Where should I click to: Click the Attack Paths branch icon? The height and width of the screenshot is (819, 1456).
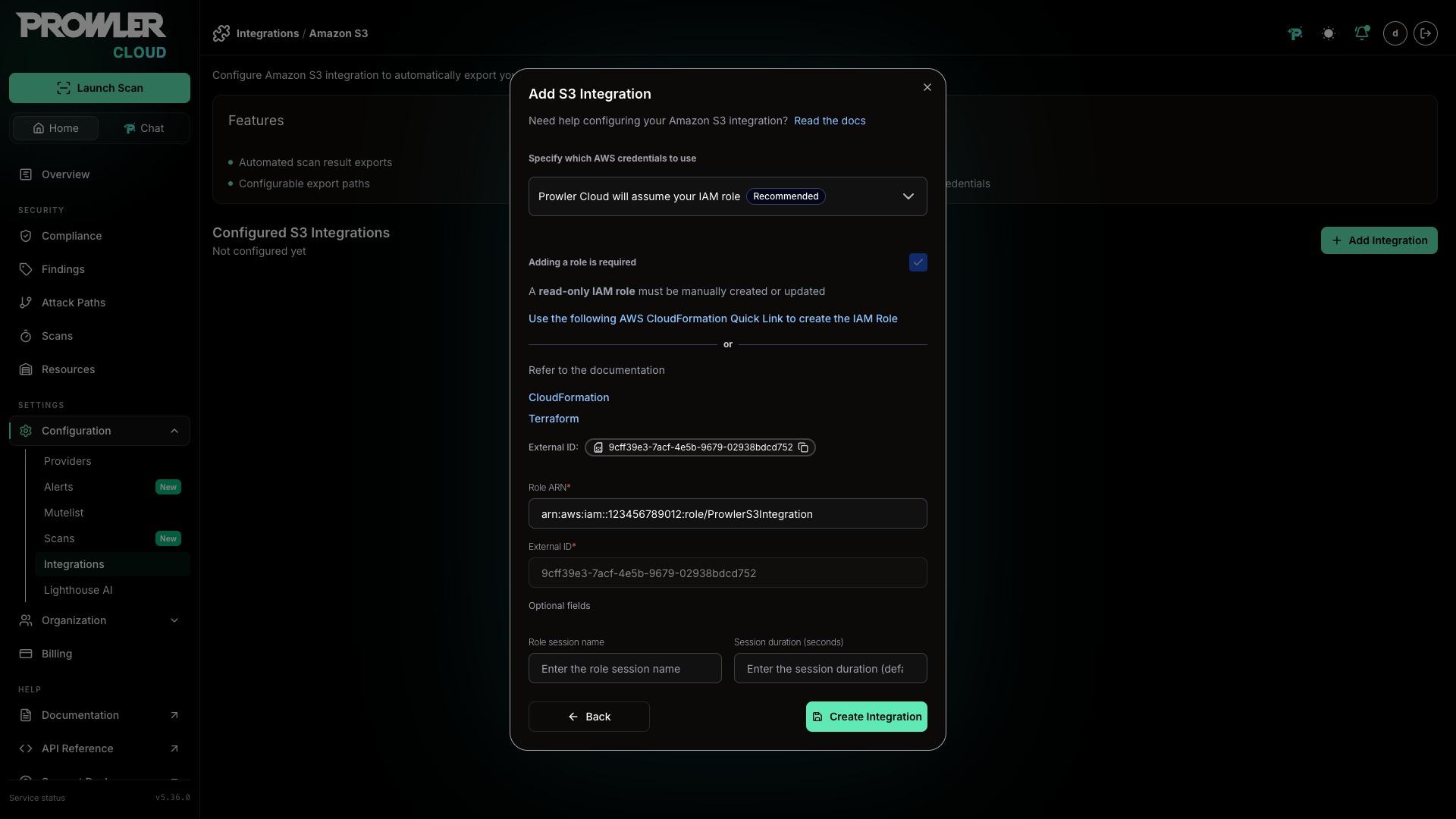click(26, 303)
